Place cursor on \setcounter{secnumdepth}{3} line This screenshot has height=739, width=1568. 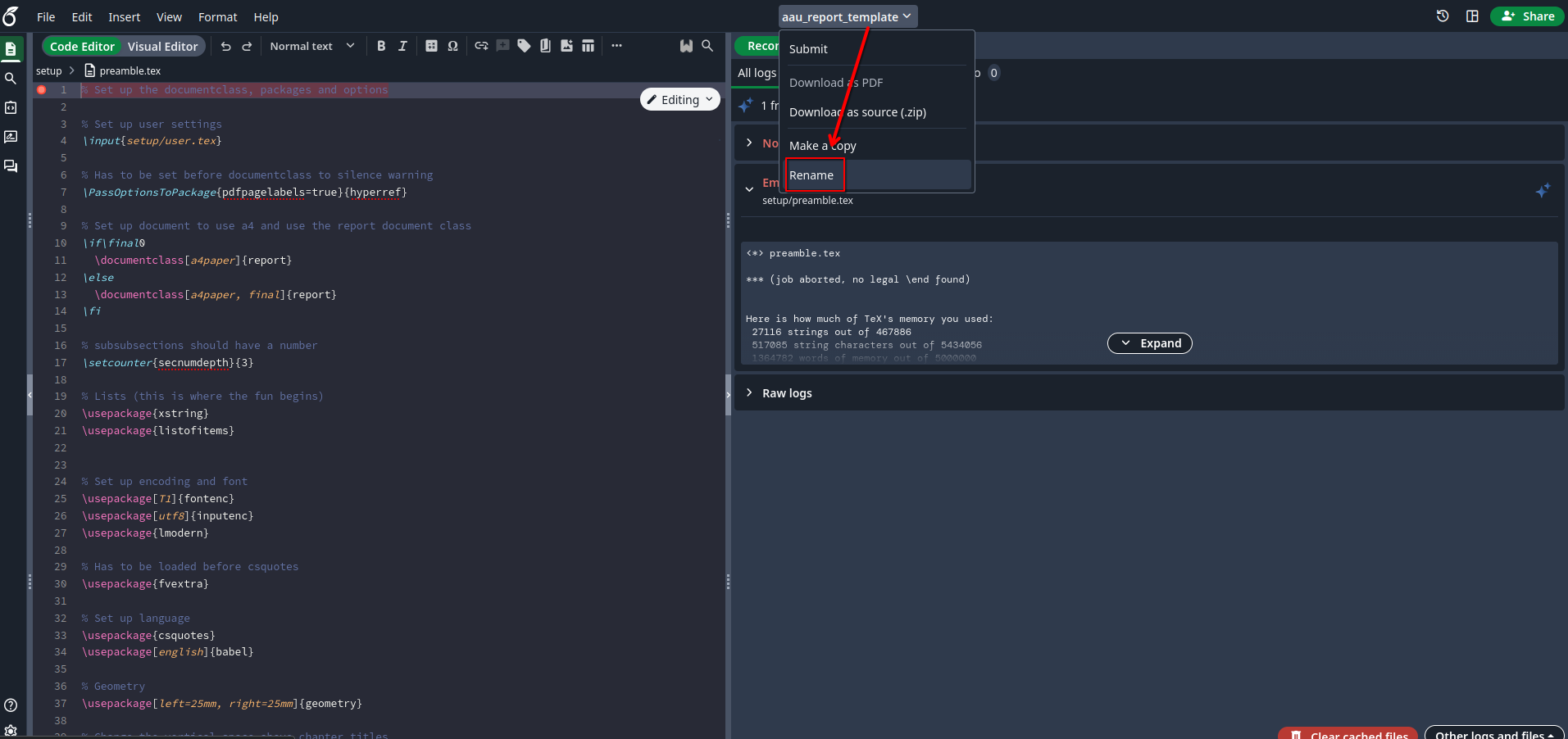click(167, 363)
